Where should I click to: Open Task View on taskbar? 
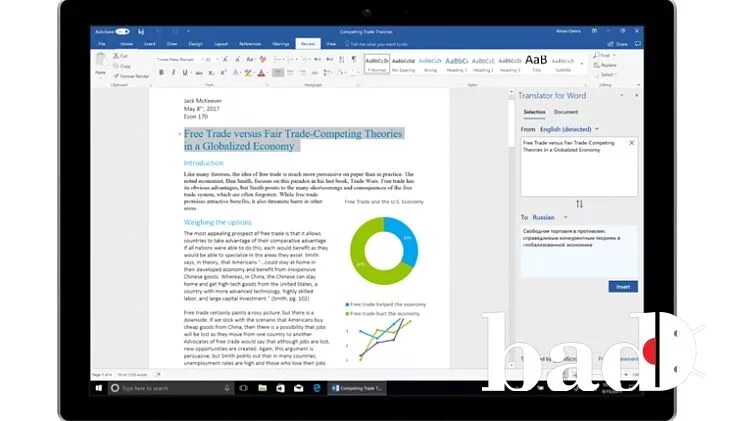[x=243, y=388]
